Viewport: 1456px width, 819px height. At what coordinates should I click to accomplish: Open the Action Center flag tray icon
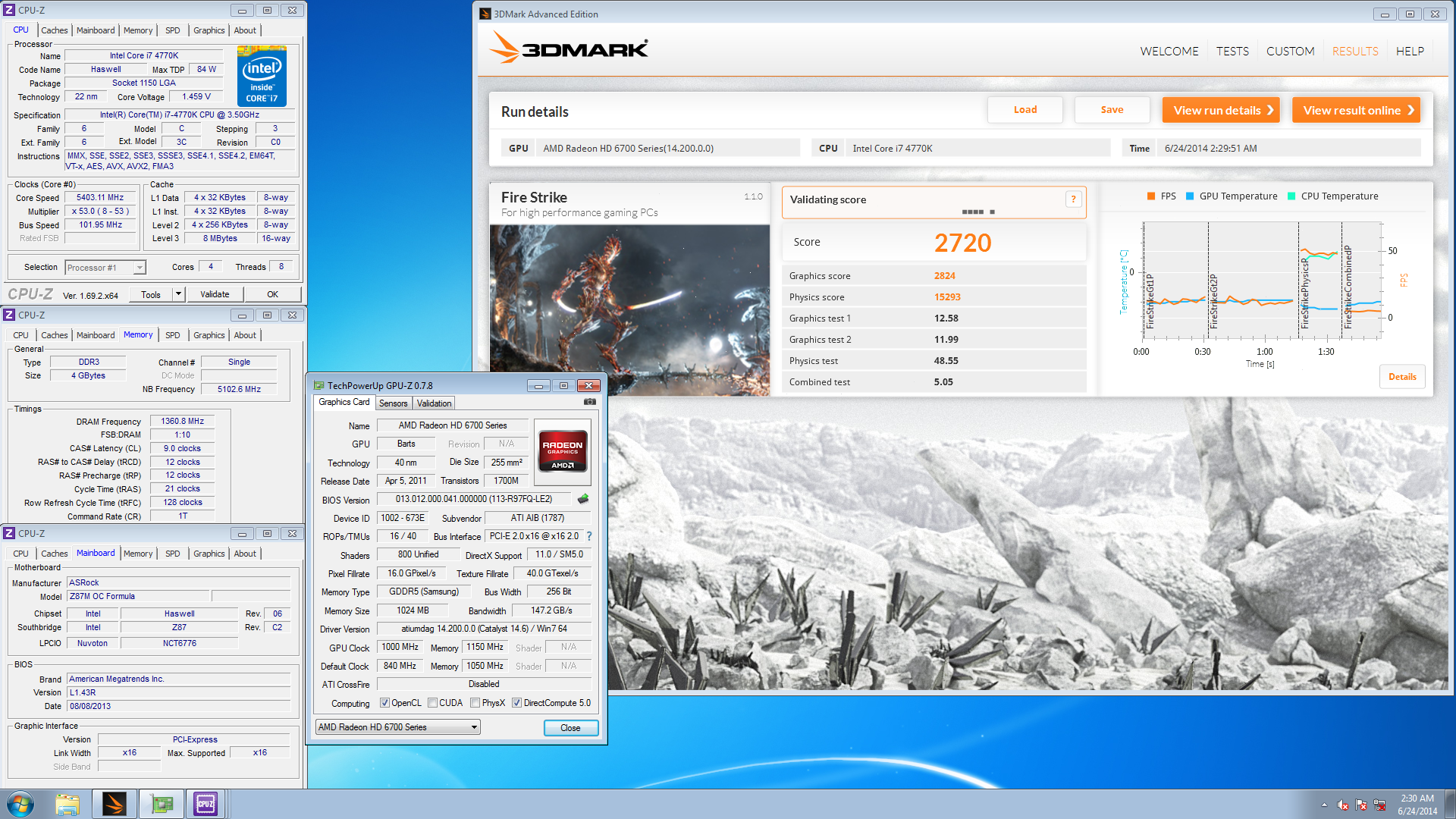[1361, 805]
